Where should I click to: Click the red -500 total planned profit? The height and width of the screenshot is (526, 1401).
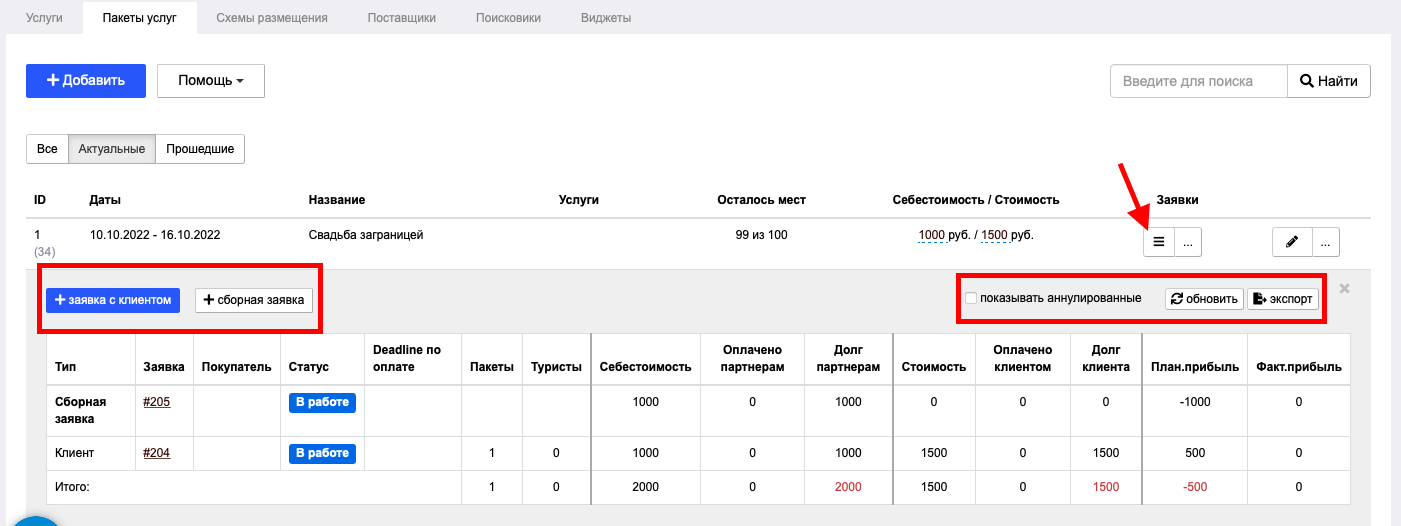pos(1195,487)
